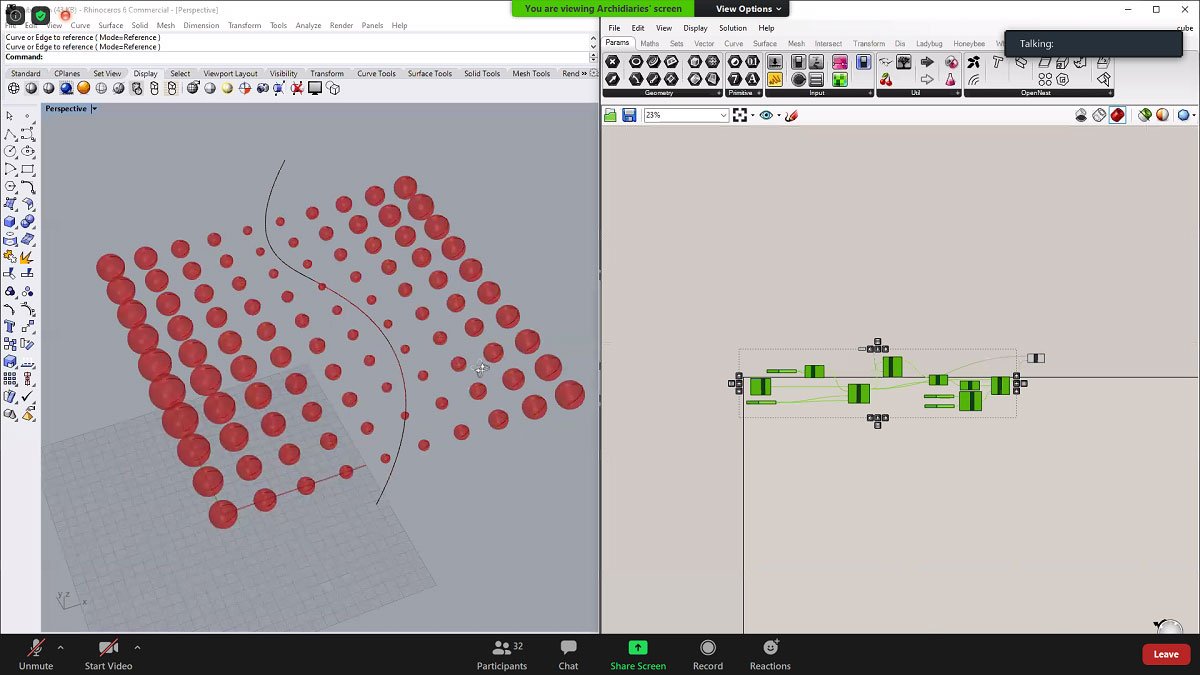1200x675 pixels.
Task: Open the 23% zoom level dropdown
Action: tap(724, 115)
